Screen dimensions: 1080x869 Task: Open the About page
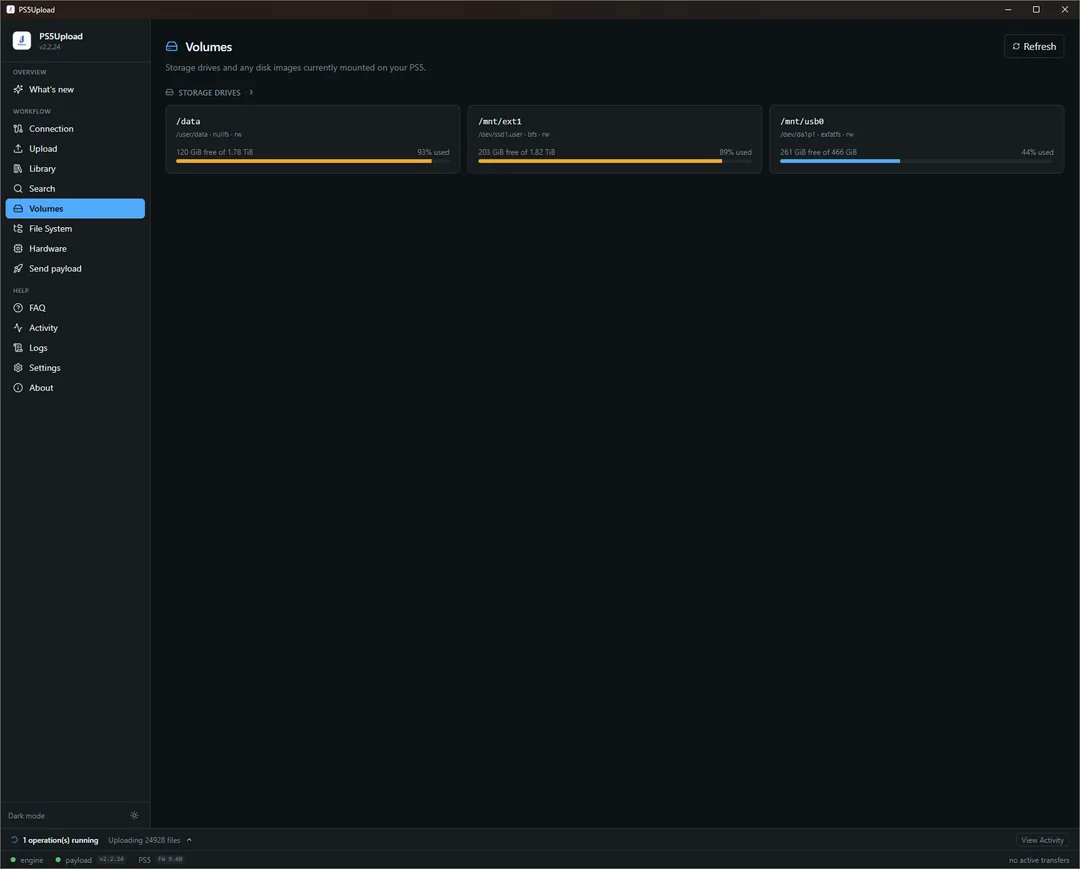tap(75, 388)
